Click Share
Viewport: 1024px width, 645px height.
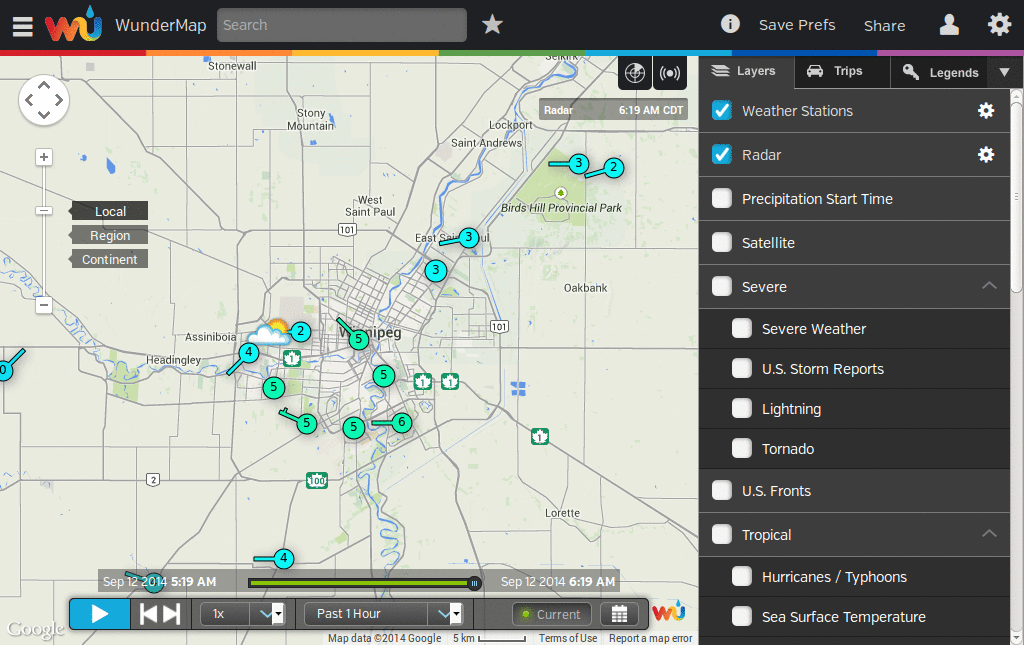coord(884,25)
